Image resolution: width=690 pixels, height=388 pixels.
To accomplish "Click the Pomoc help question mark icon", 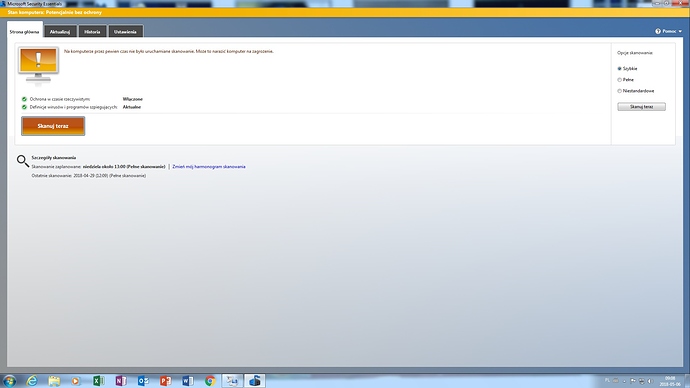I will point(658,31).
